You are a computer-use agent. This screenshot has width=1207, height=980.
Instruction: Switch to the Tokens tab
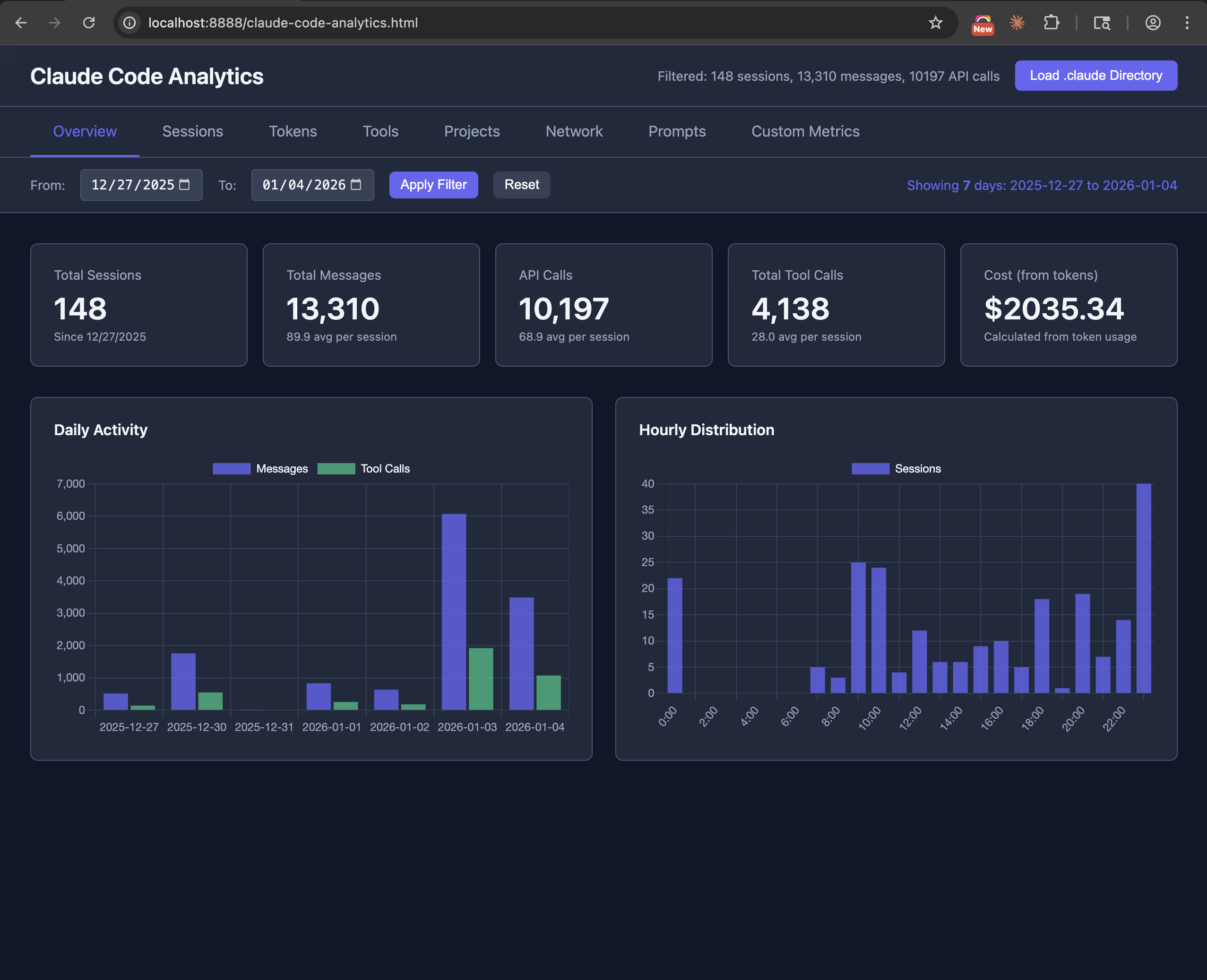293,131
